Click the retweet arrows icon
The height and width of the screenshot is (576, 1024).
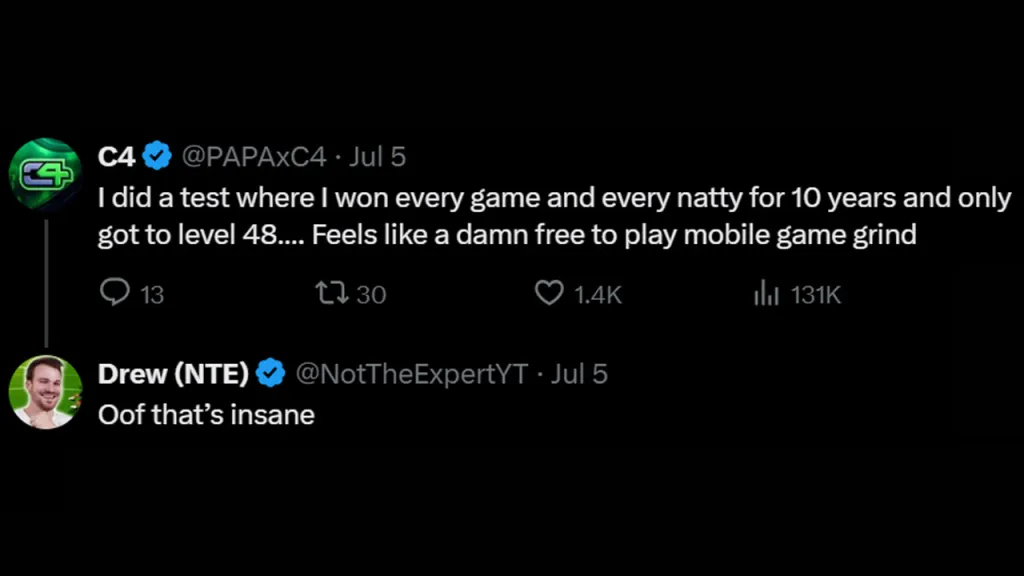[332, 293]
